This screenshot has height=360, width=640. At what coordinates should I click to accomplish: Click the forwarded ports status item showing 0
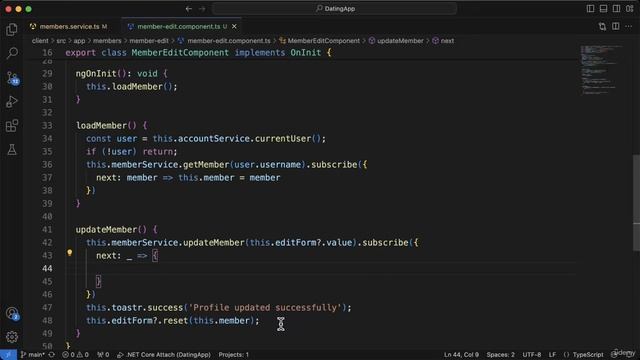click(103, 355)
